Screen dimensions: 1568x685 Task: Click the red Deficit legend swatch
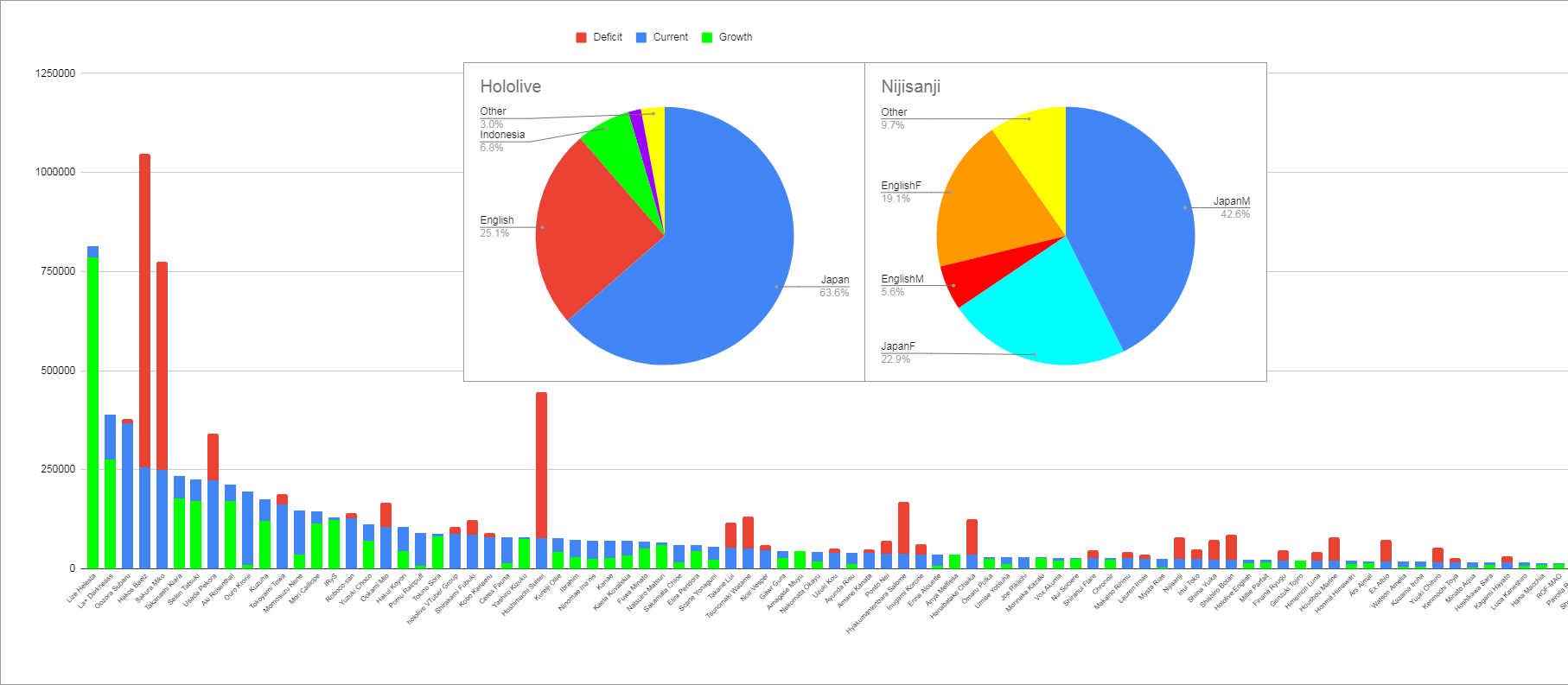click(x=582, y=37)
